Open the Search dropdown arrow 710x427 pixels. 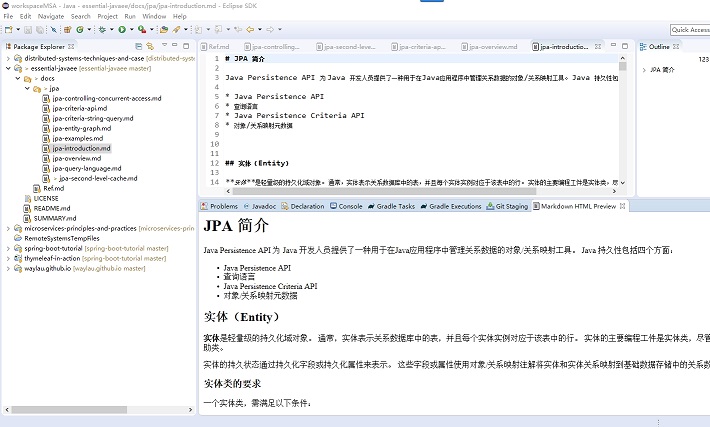(x=186, y=29)
